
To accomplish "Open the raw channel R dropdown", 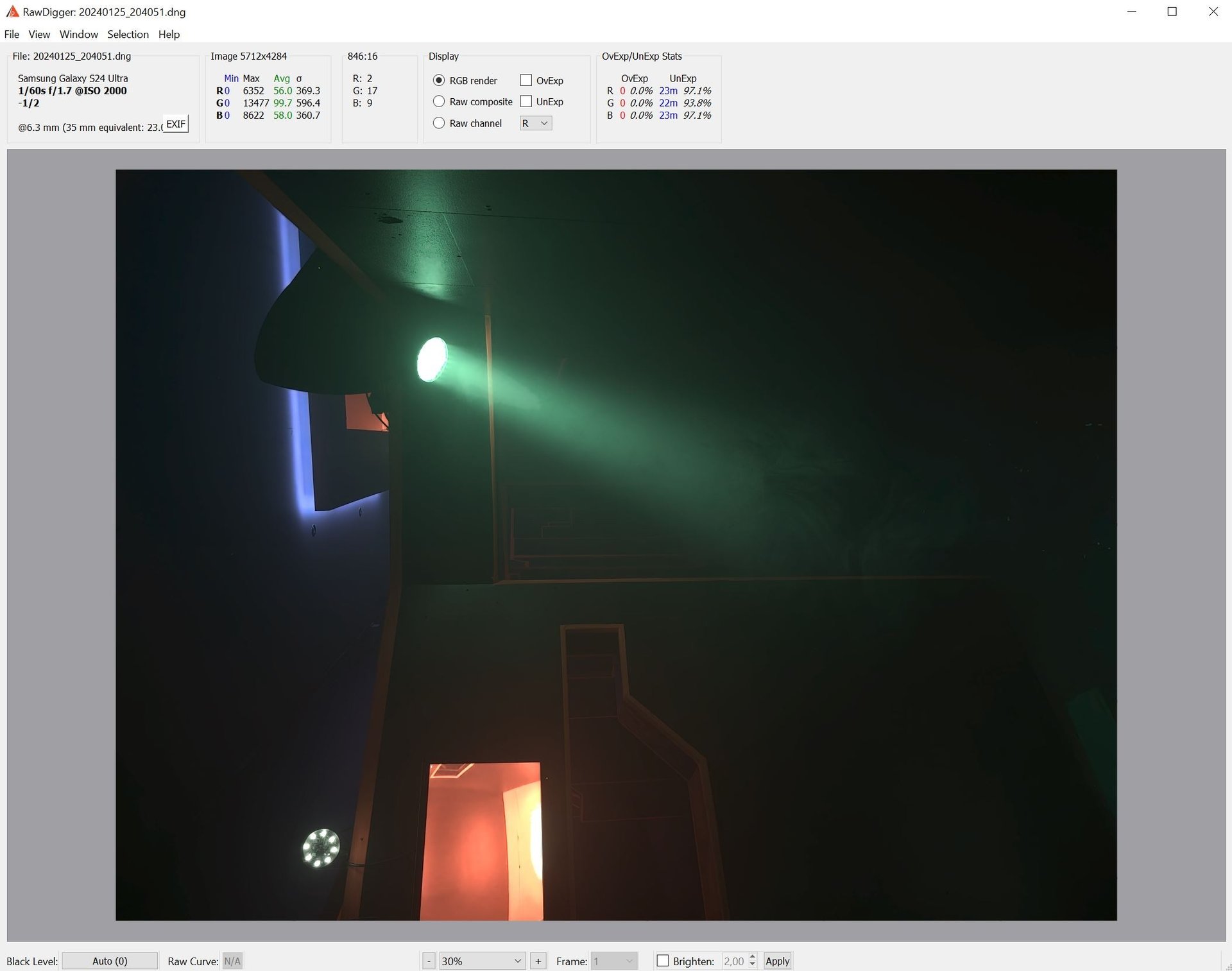I will (535, 123).
